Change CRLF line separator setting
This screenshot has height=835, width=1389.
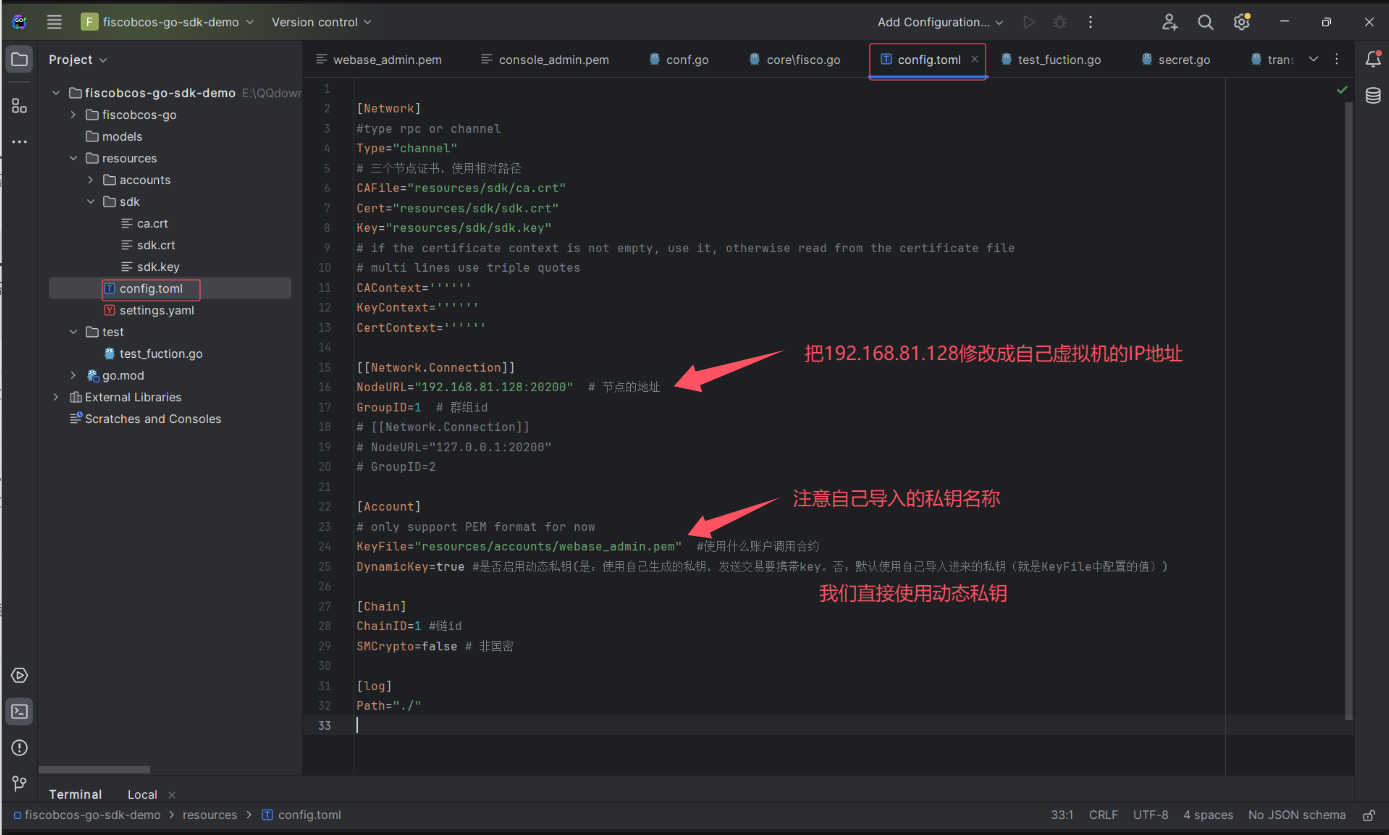pos(1104,815)
